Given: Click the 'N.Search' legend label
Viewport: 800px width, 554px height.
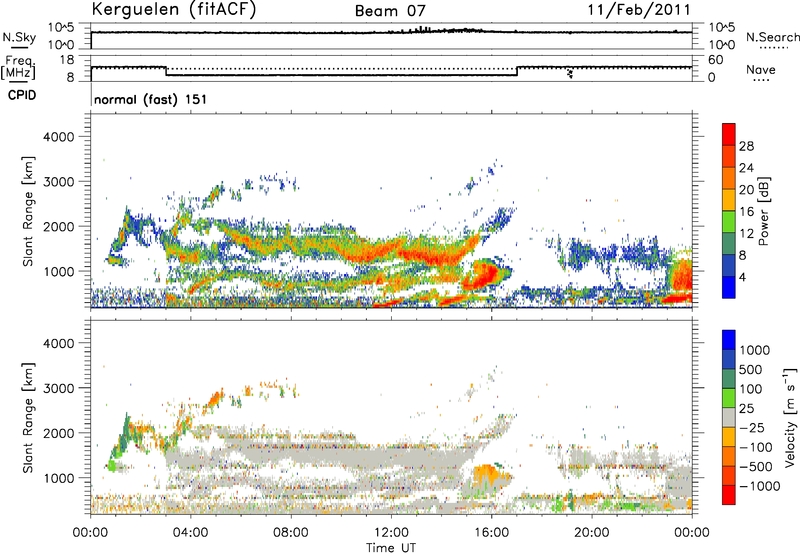Looking at the screenshot, I should (772, 37).
